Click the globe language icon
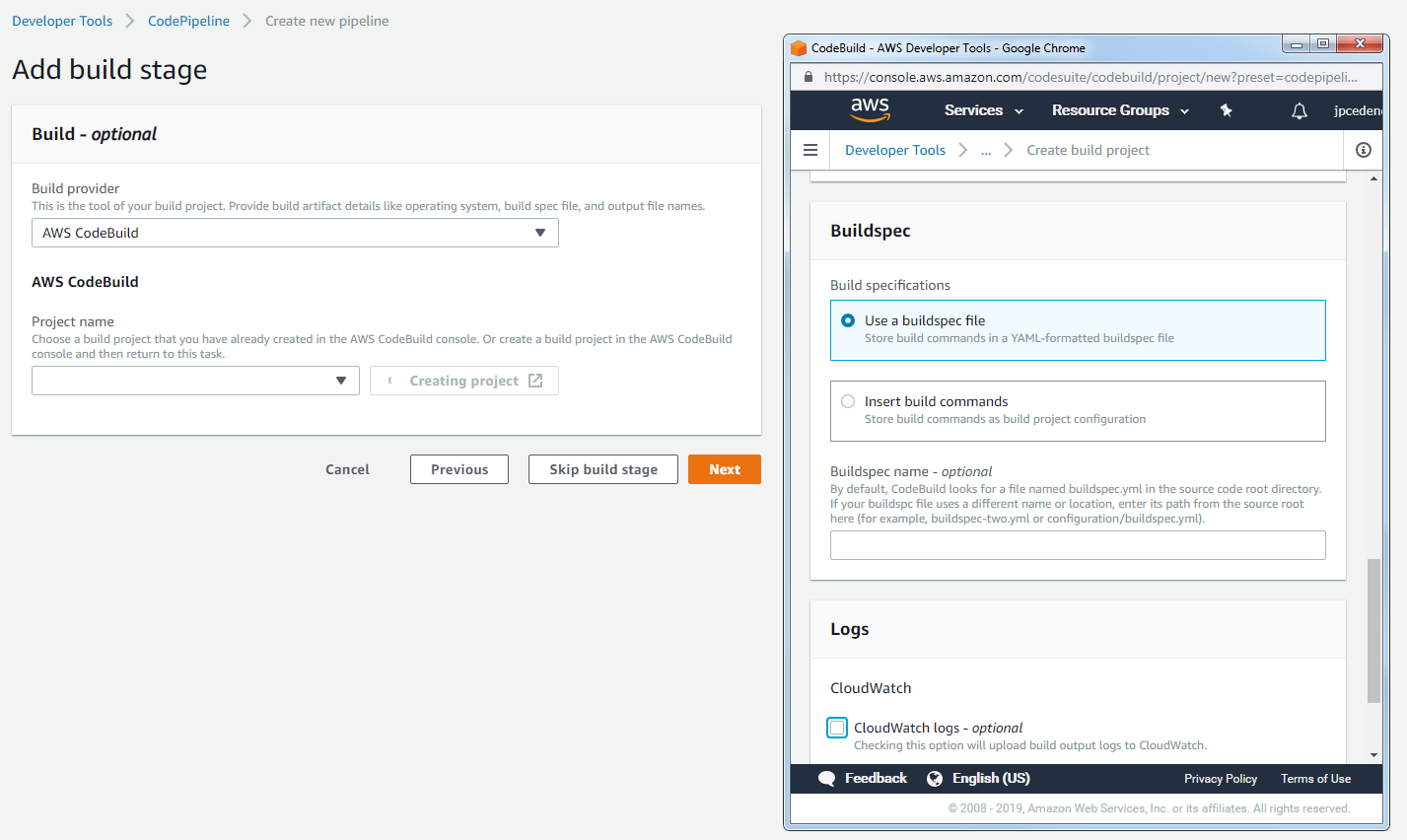 935,779
